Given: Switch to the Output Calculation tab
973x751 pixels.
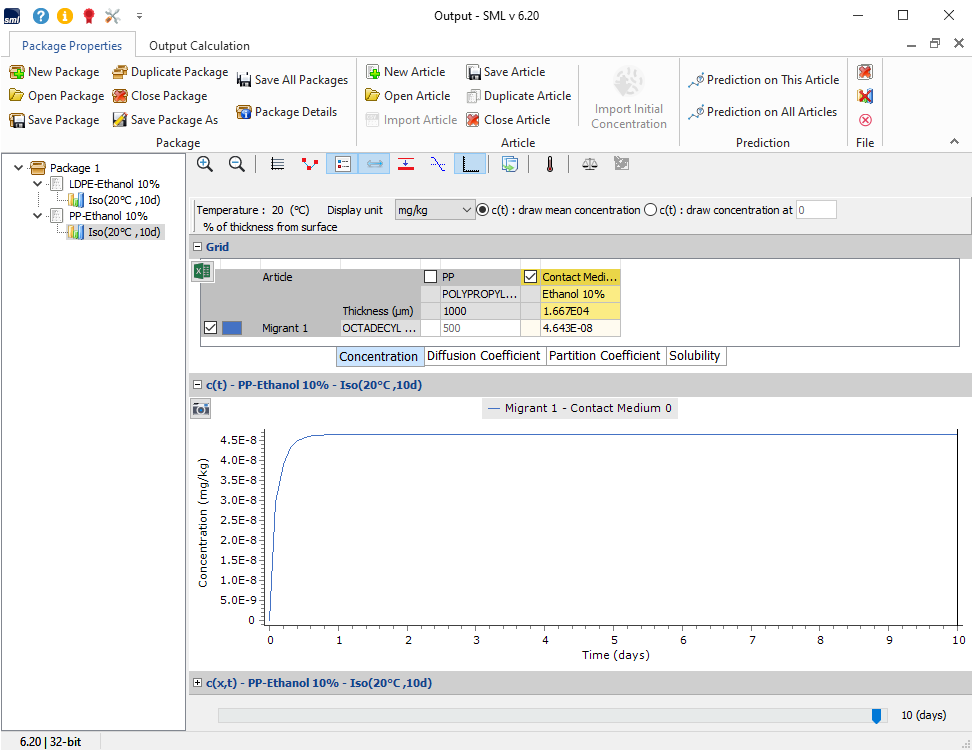Looking at the screenshot, I should (199, 45).
